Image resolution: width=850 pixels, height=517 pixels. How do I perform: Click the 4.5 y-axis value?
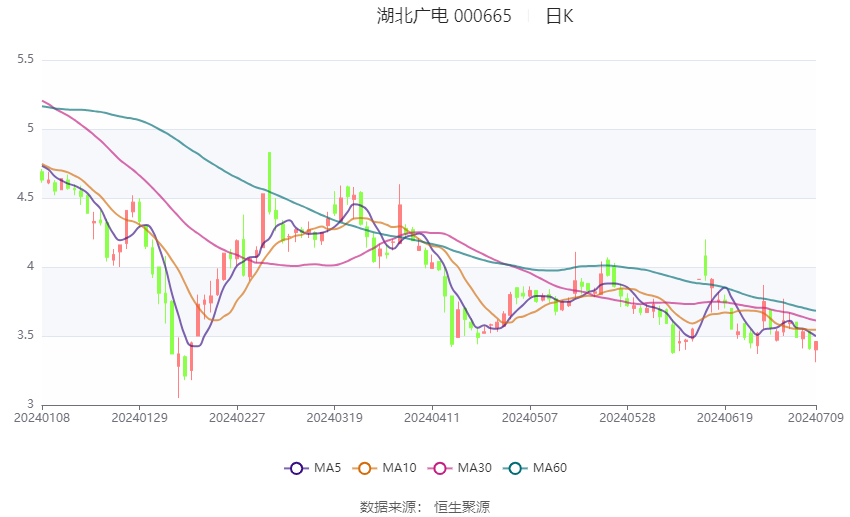point(25,197)
